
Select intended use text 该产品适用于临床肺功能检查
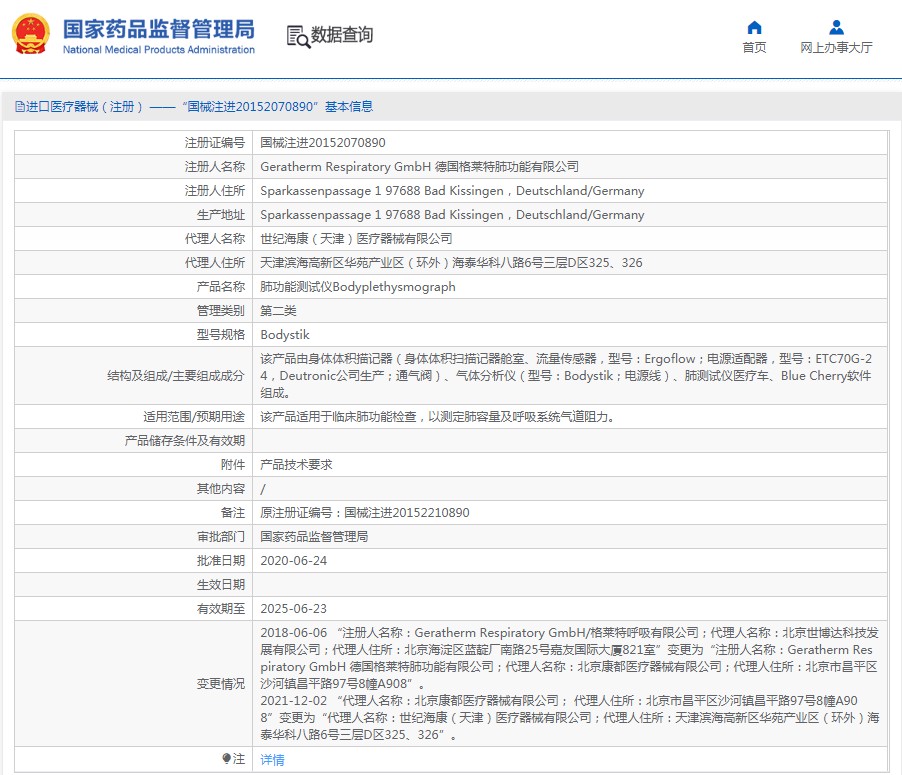(x=438, y=417)
